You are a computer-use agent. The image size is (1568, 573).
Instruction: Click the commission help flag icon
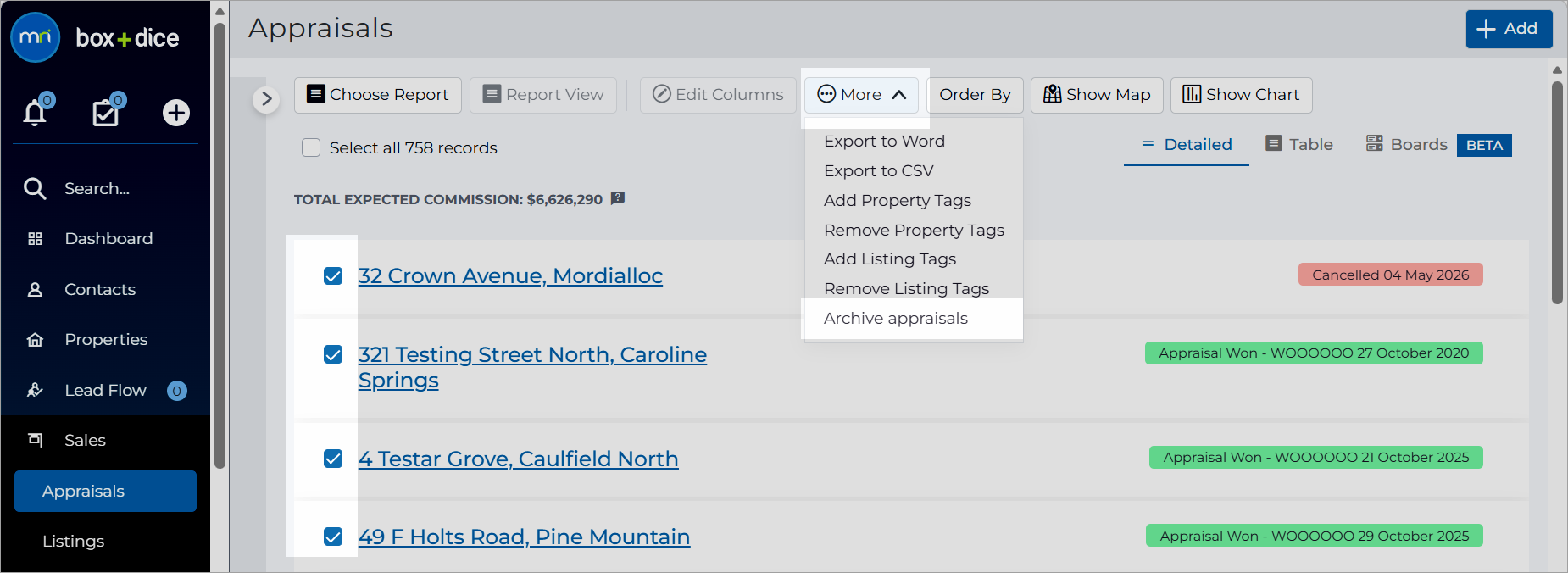(x=618, y=198)
